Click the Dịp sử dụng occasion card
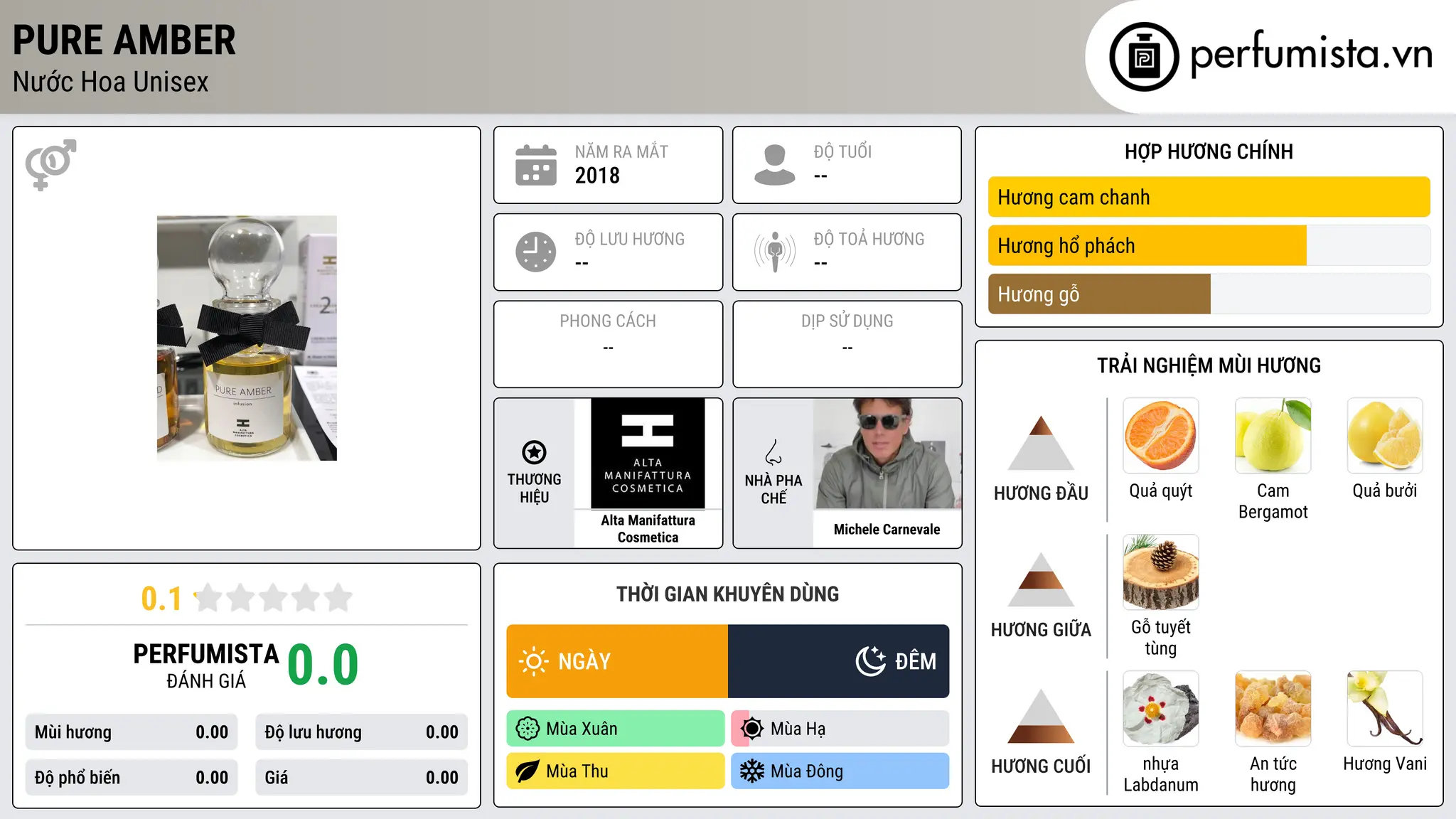Image resolution: width=1456 pixels, height=819 pixels. point(847,344)
